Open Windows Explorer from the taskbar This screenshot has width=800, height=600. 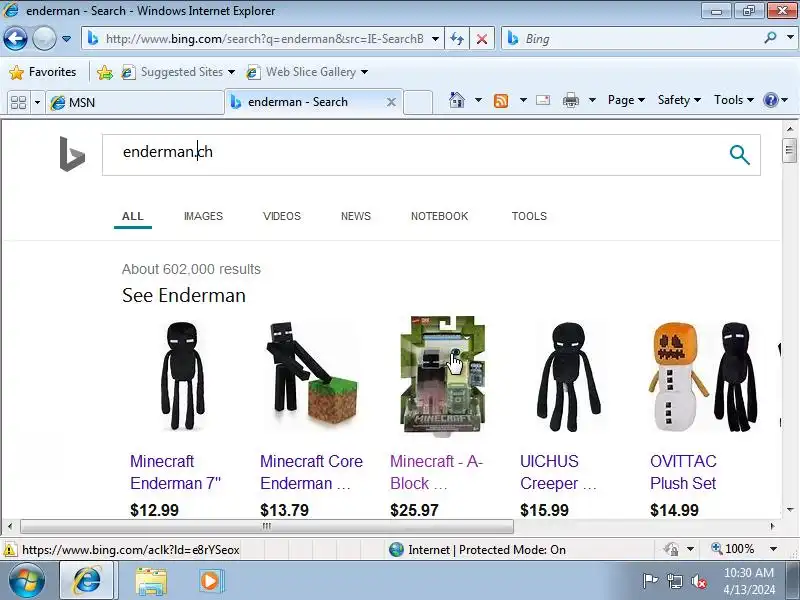151,581
